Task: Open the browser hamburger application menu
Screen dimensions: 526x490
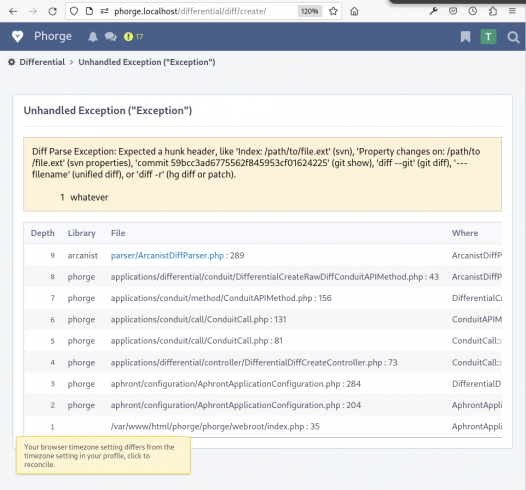Action: [x=512, y=11]
